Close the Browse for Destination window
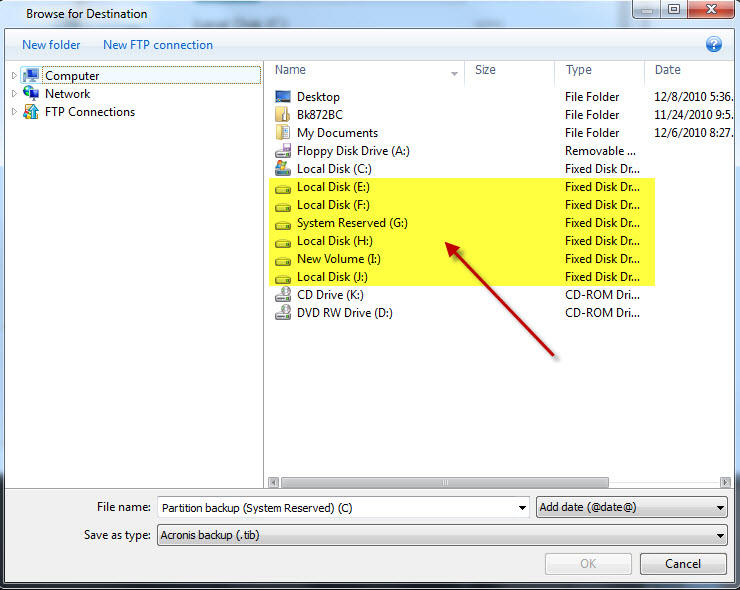This screenshot has height=590, width=740. pyautogui.click(x=711, y=9)
